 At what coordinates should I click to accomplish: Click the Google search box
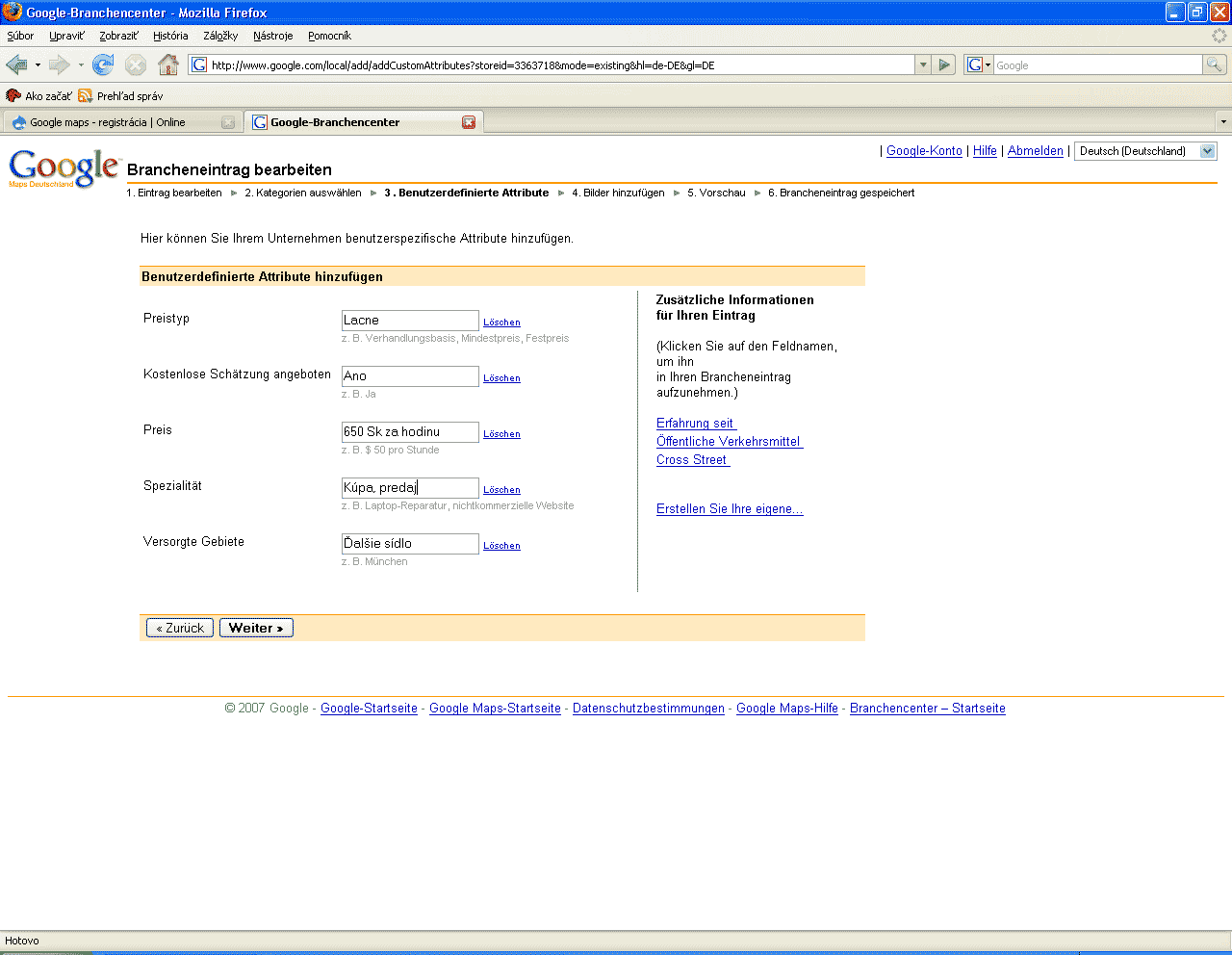(1097, 65)
